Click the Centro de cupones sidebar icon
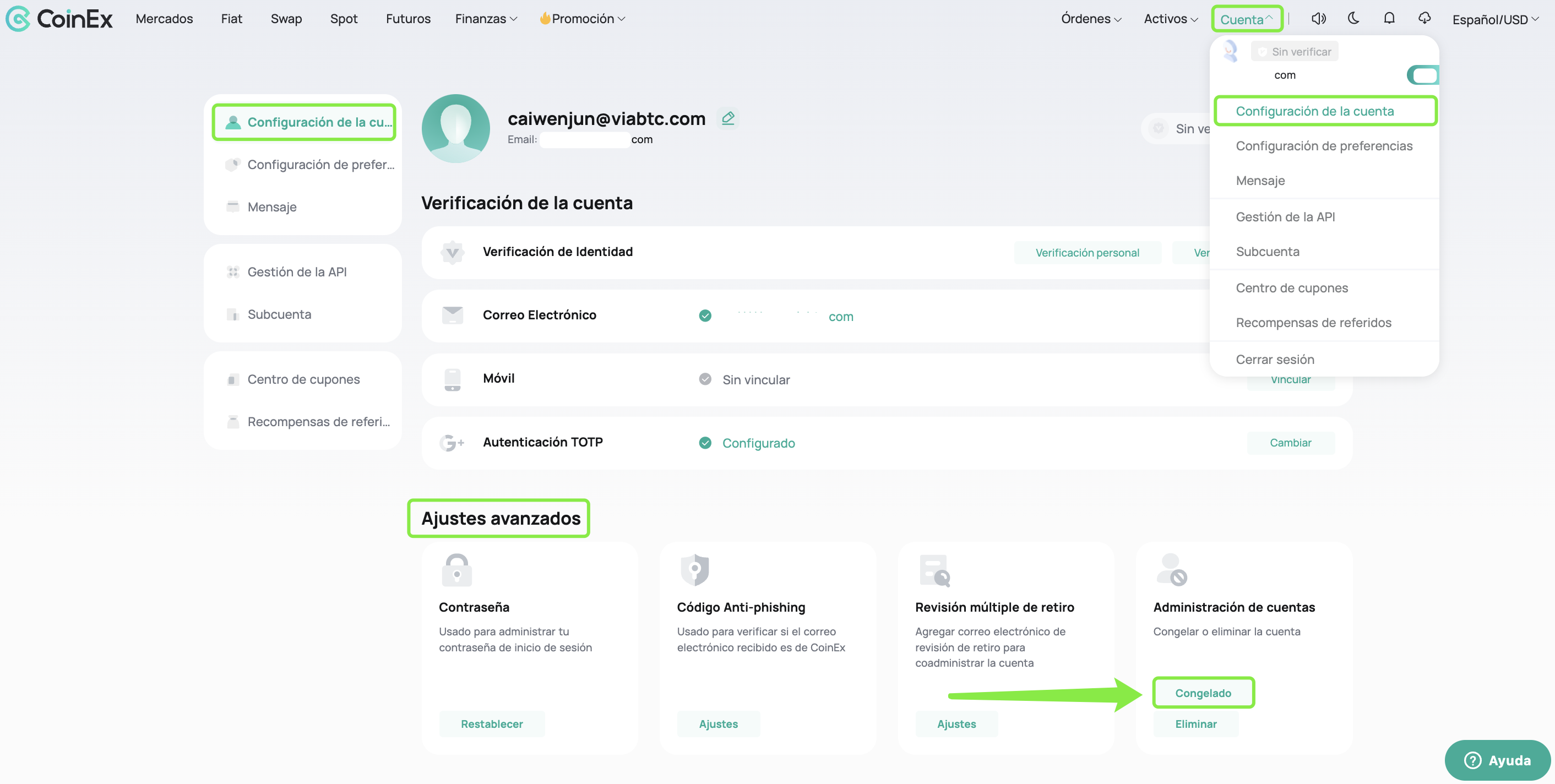The height and width of the screenshot is (784, 1555). 233,380
